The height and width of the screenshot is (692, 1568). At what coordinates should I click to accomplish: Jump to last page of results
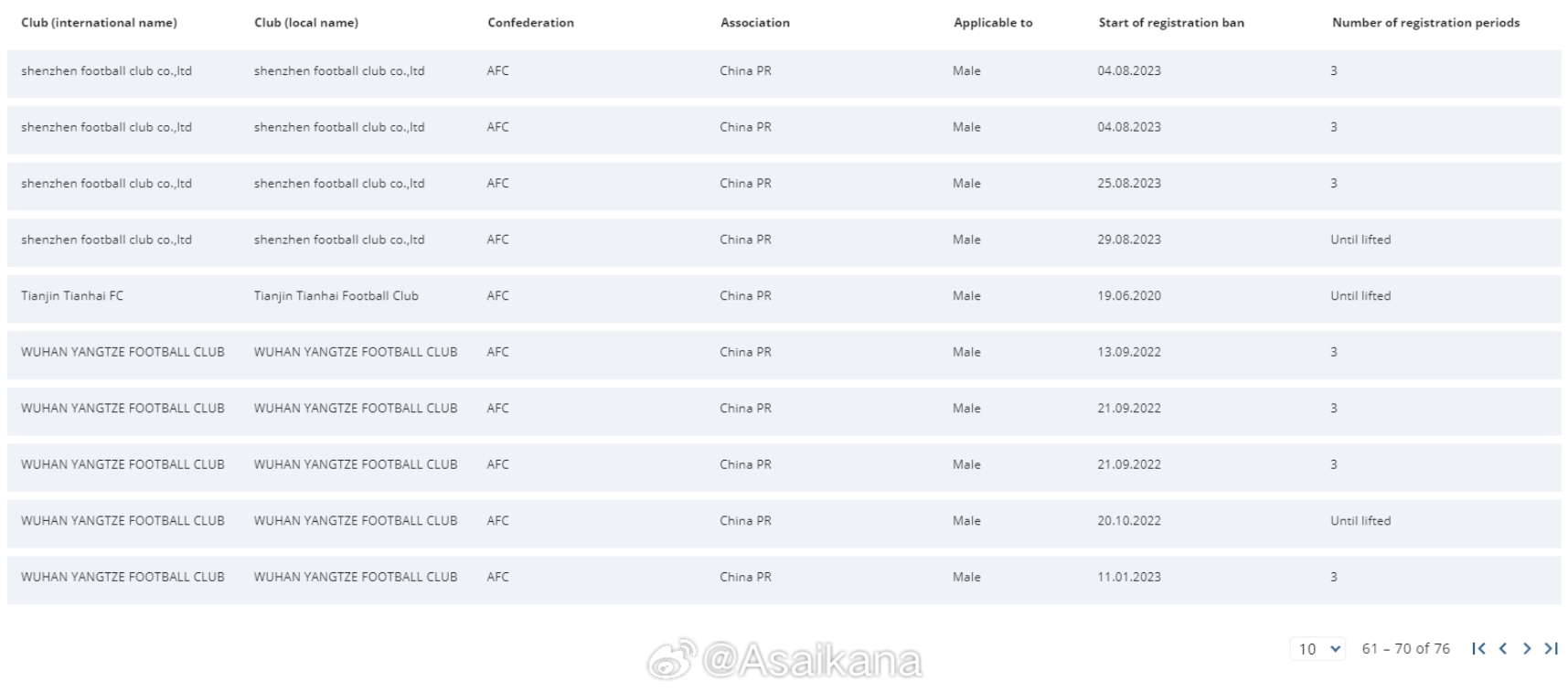click(1551, 648)
